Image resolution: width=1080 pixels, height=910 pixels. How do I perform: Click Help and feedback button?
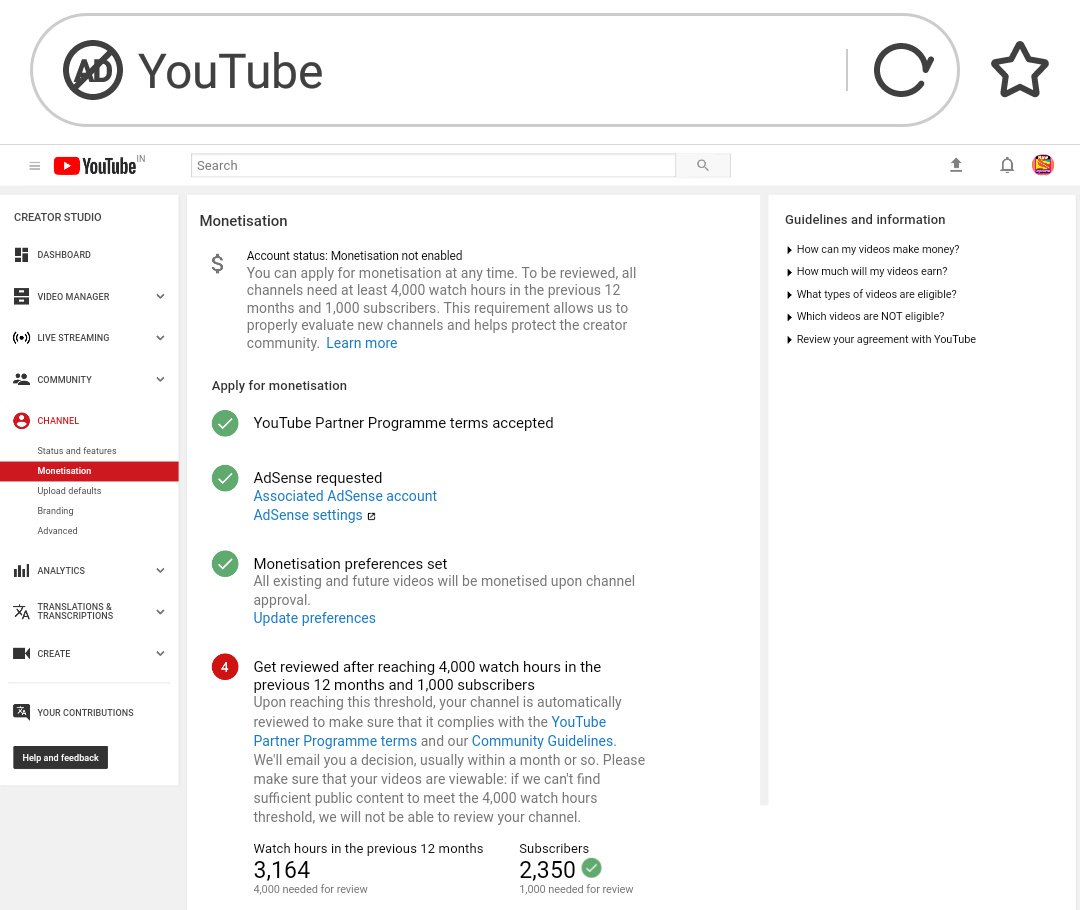[61, 758]
